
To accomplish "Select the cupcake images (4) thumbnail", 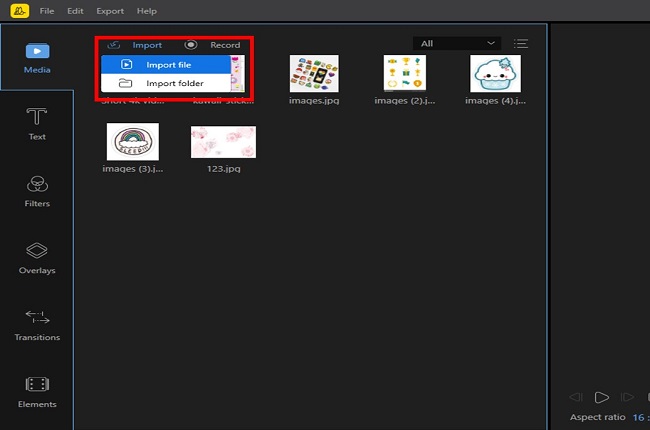I will [x=496, y=73].
